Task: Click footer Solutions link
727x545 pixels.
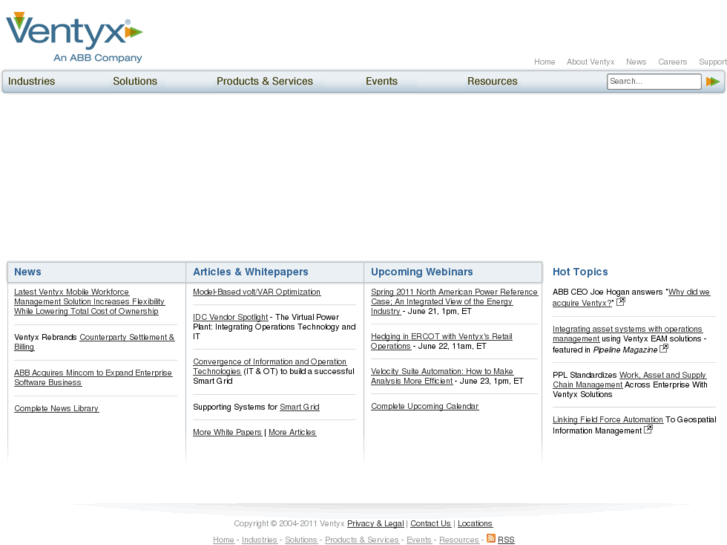Action: tap(301, 540)
